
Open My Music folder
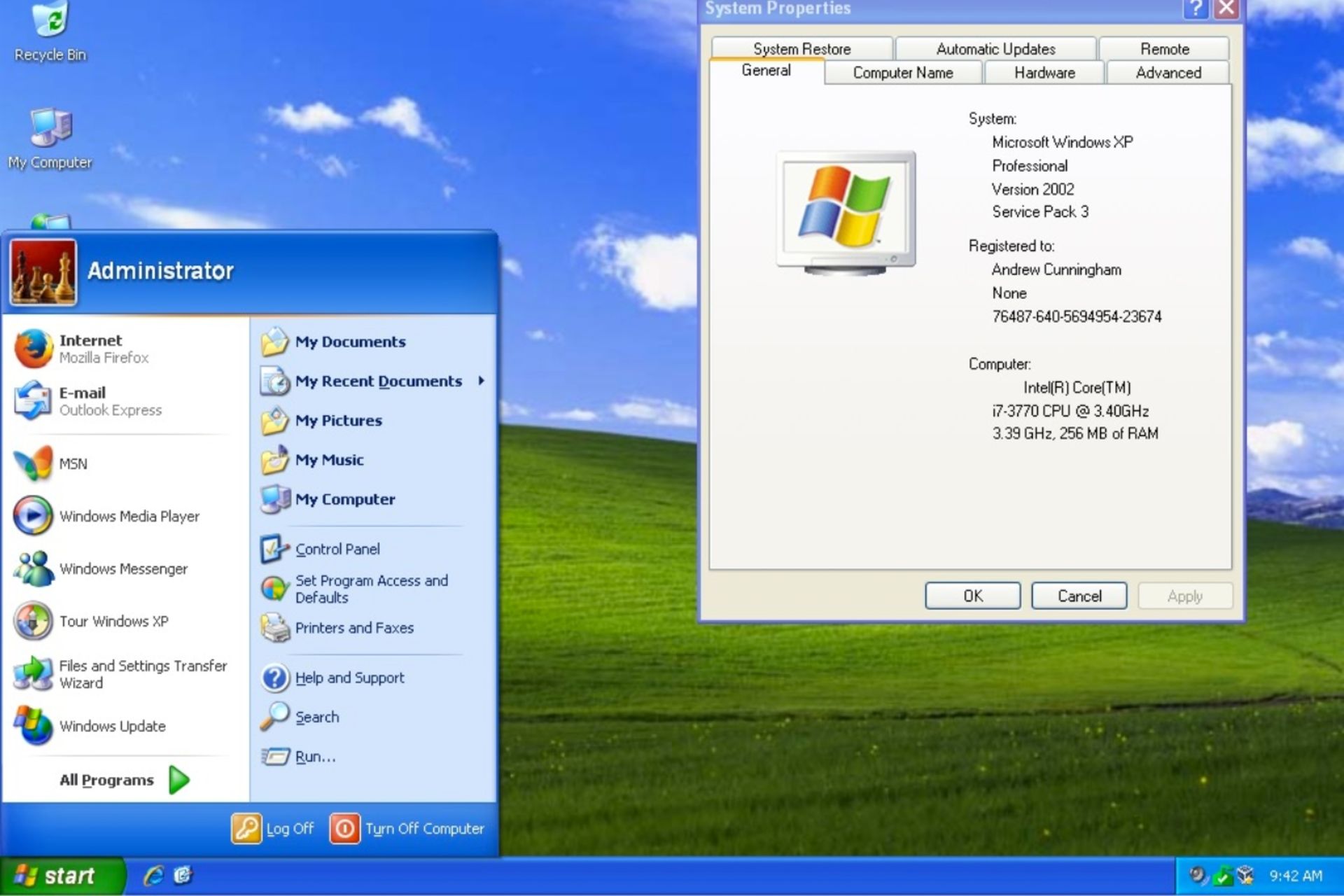[372, 460]
